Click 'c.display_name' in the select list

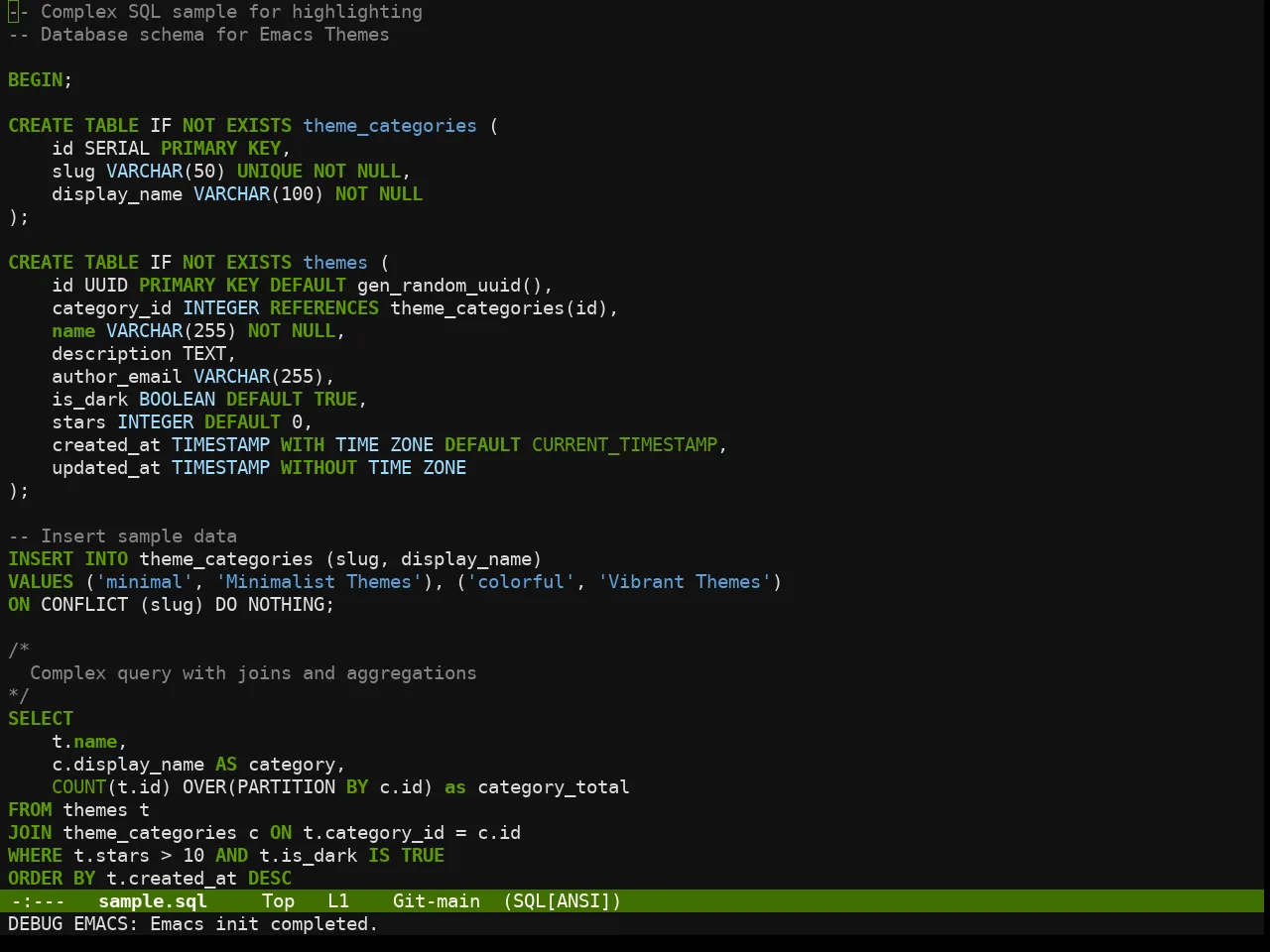(128, 765)
